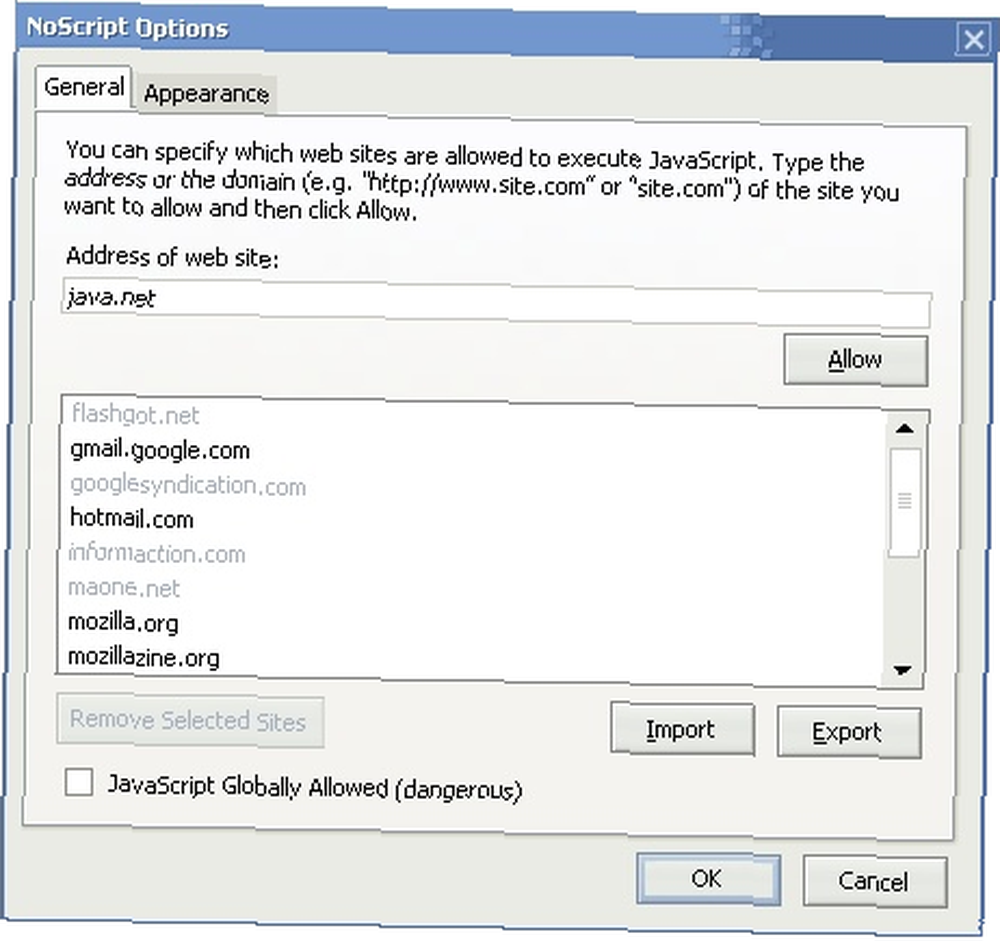Click the Import button
Image resolution: width=1000 pixels, height=941 pixels.
pos(682,729)
